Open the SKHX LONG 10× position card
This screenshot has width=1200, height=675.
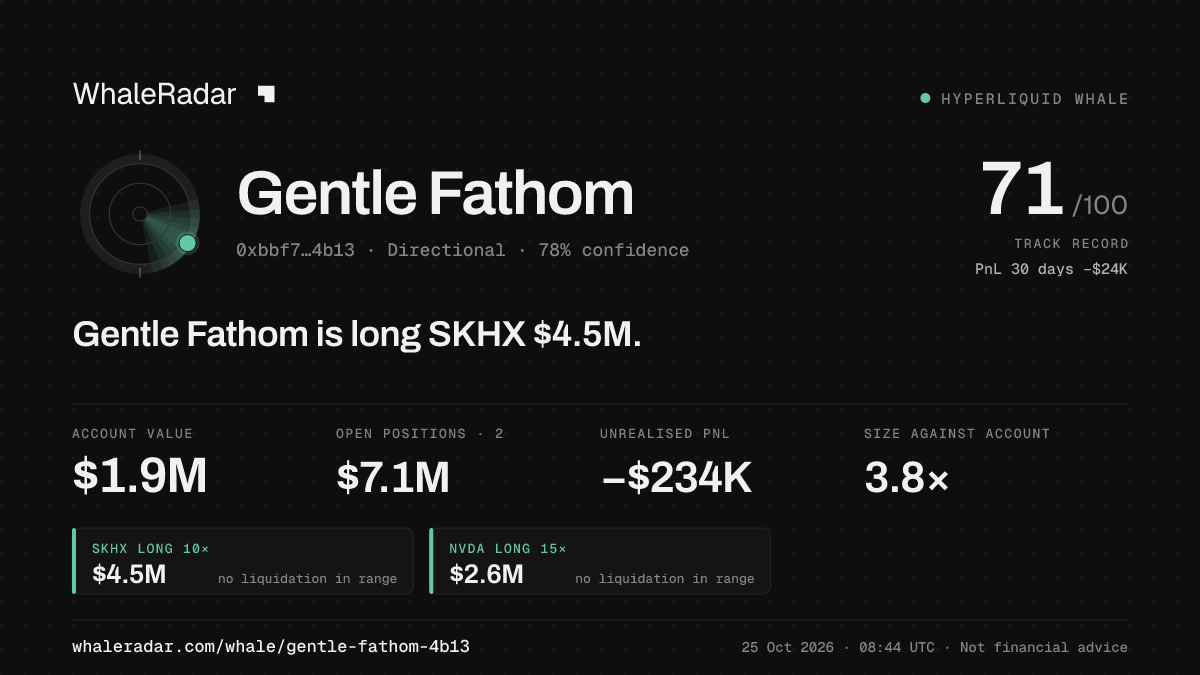[243, 561]
